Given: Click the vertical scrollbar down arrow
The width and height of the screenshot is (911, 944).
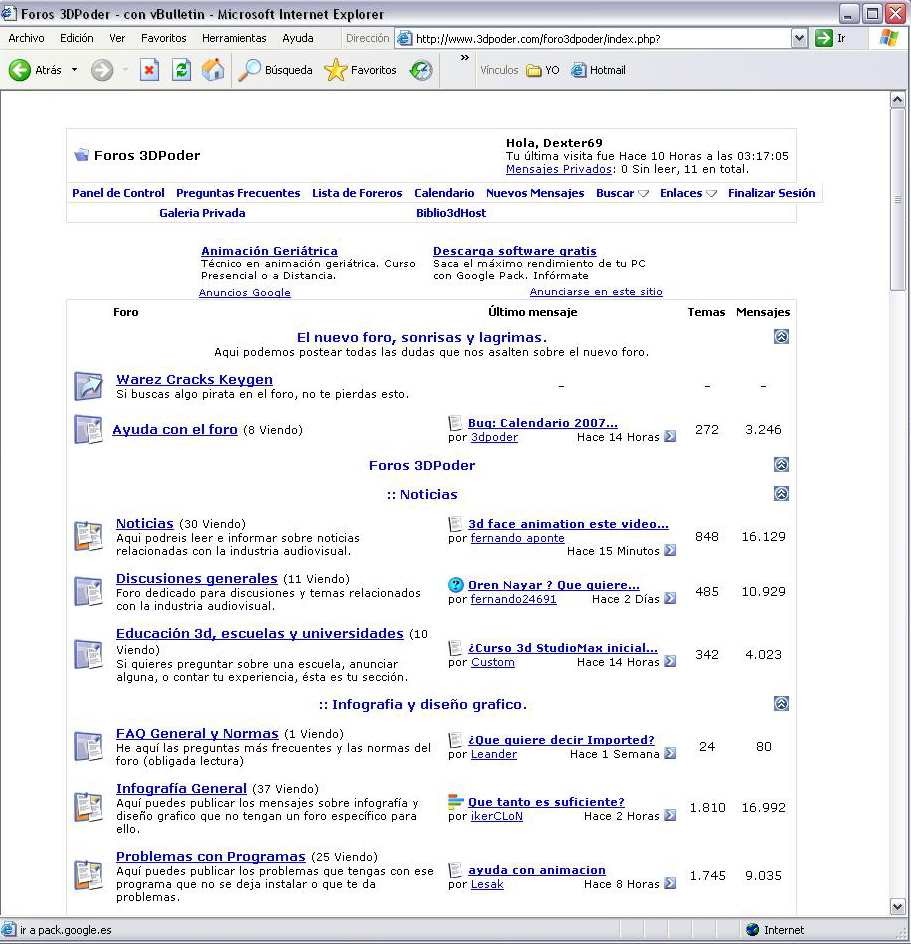Looking at the screenshot, I should (x=897, y=906).
